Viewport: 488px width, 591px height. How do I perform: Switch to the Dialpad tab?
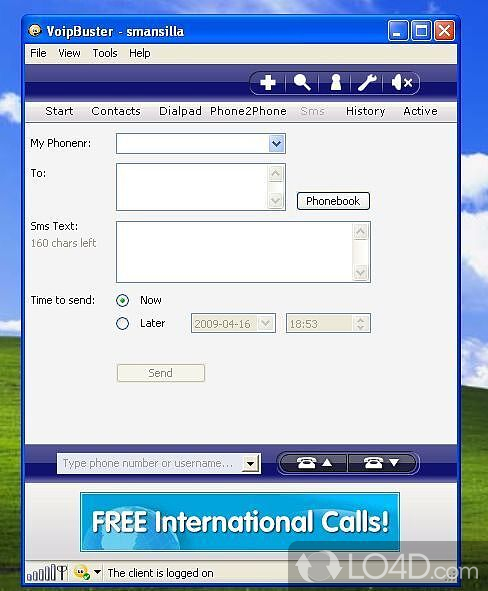pos(180,111)
